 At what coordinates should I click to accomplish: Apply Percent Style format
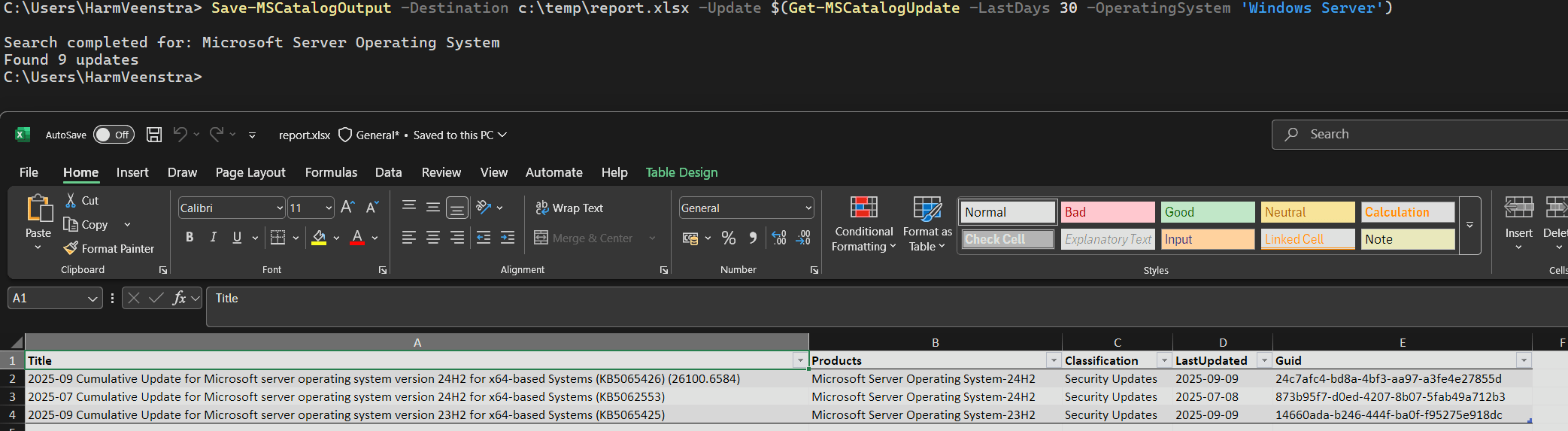click(729, 238)
